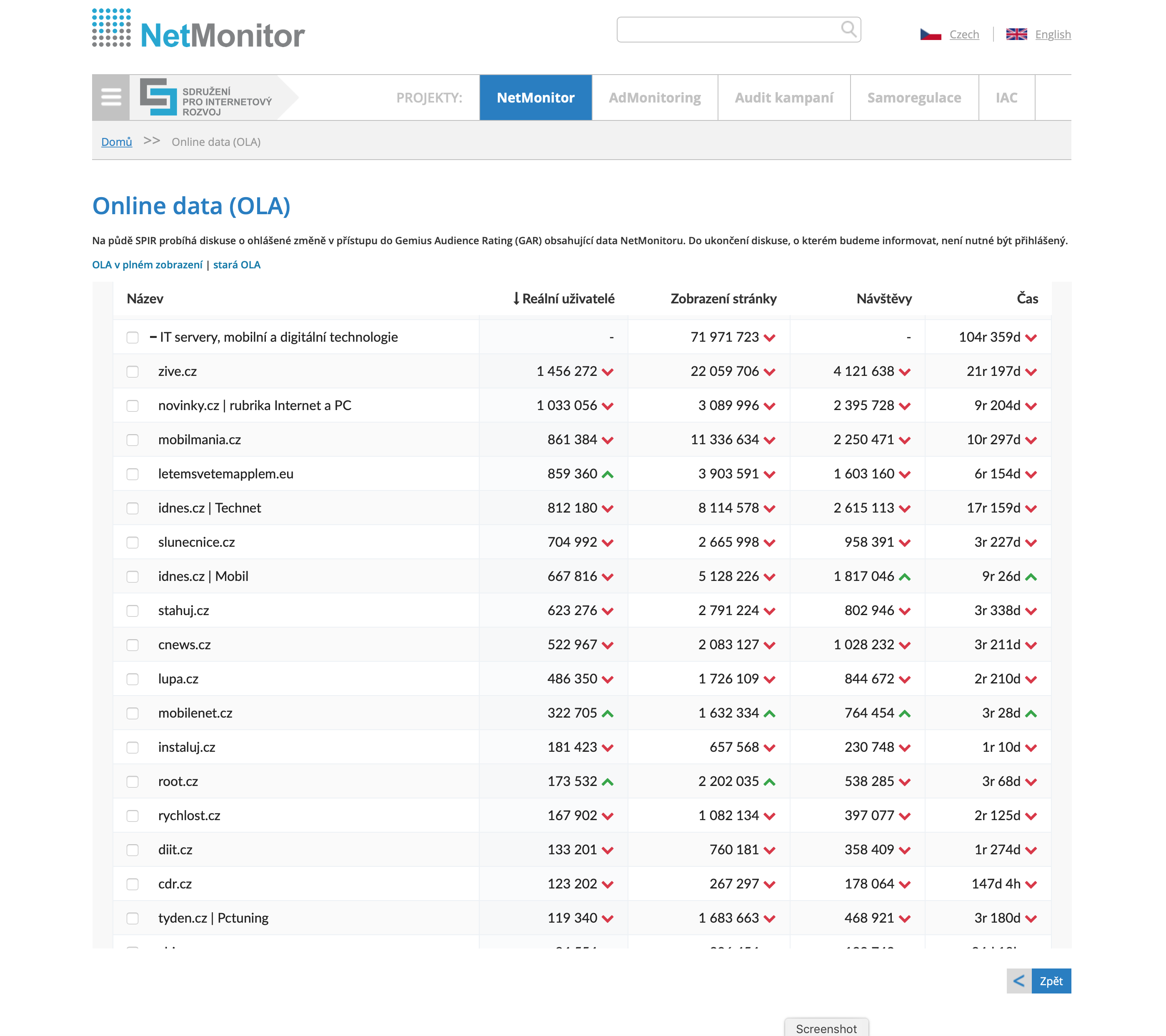Open the Samoregulace tab

[x=913, y=98]
